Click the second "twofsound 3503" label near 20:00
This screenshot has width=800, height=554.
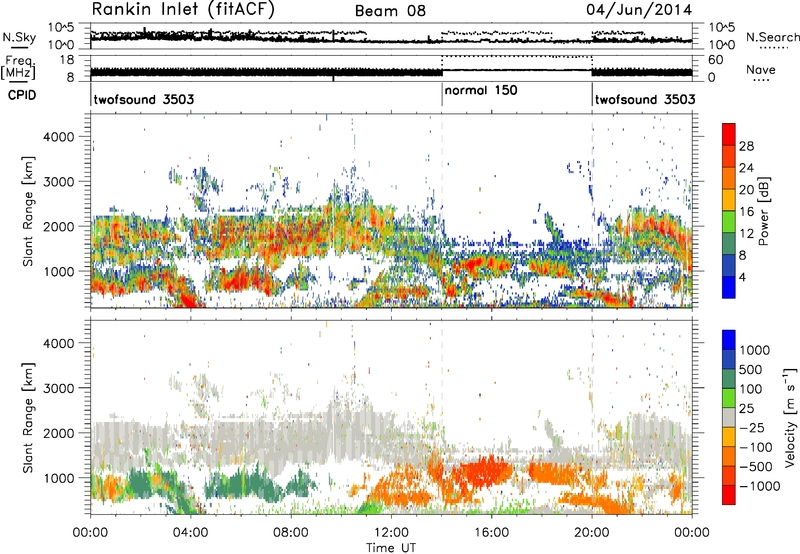coord(645,99)
